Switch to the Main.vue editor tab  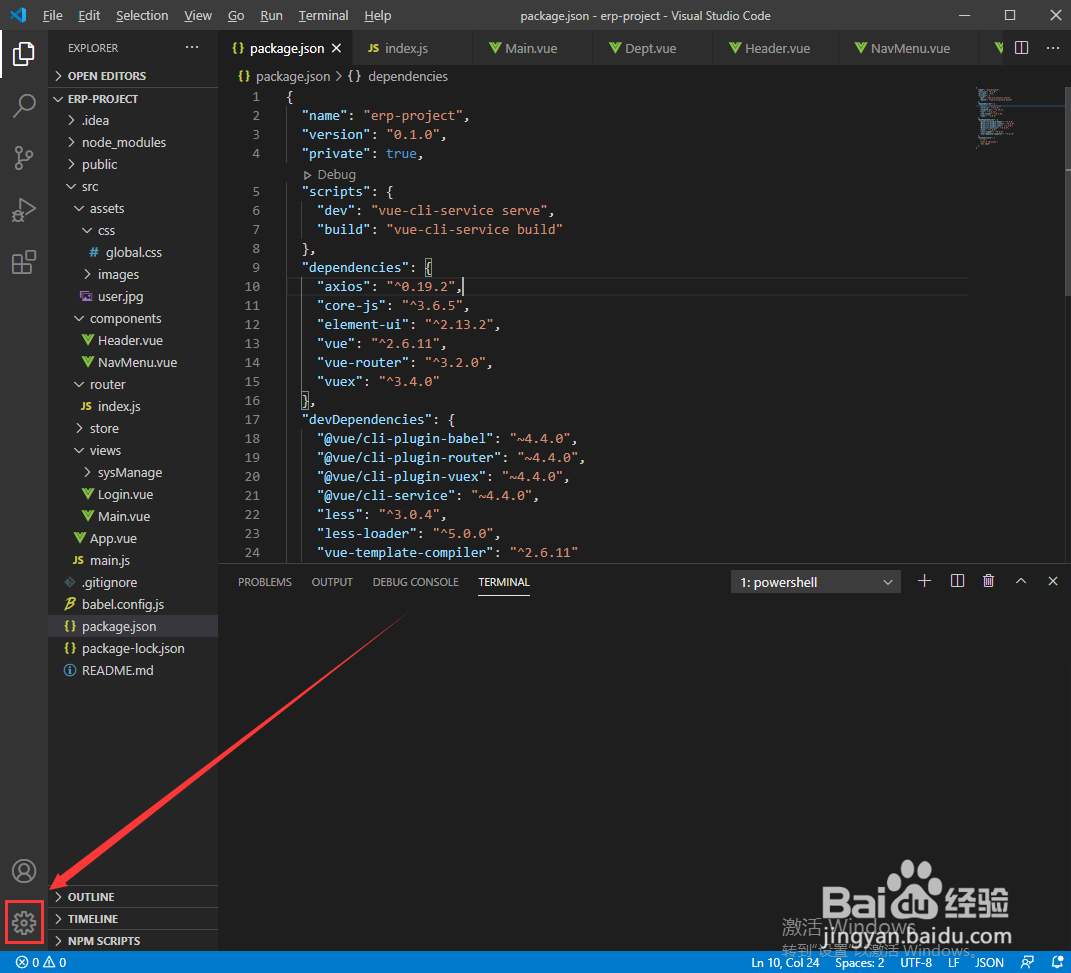(x=531, y=48)
